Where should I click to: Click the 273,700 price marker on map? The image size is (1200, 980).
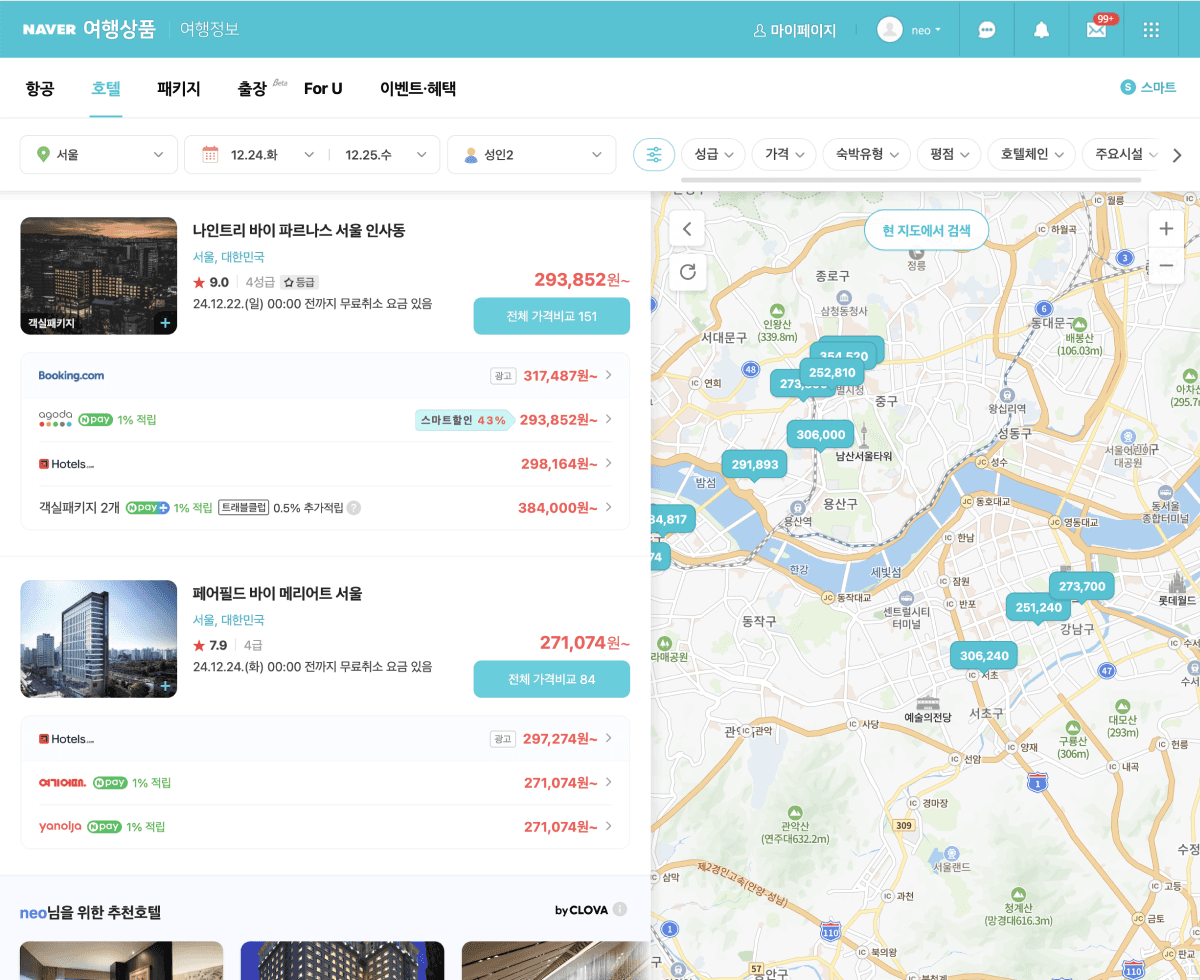pyautogui.click(x=1082, y=586)
